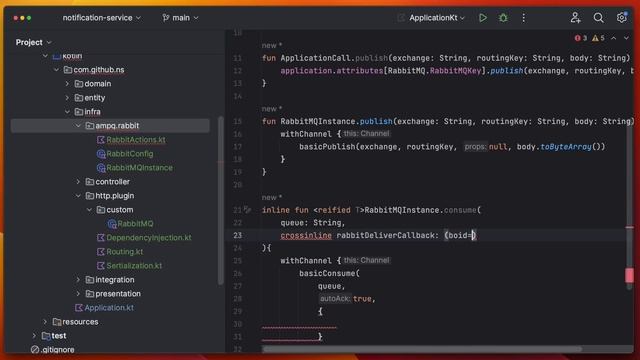Click the red error stripe marker in editor
640x360 pixels.
tap(629, 275)
